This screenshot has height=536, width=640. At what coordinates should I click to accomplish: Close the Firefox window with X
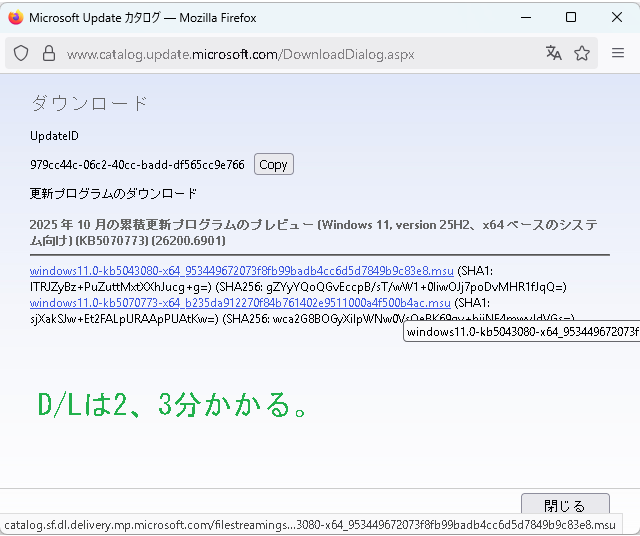[616, 17]
